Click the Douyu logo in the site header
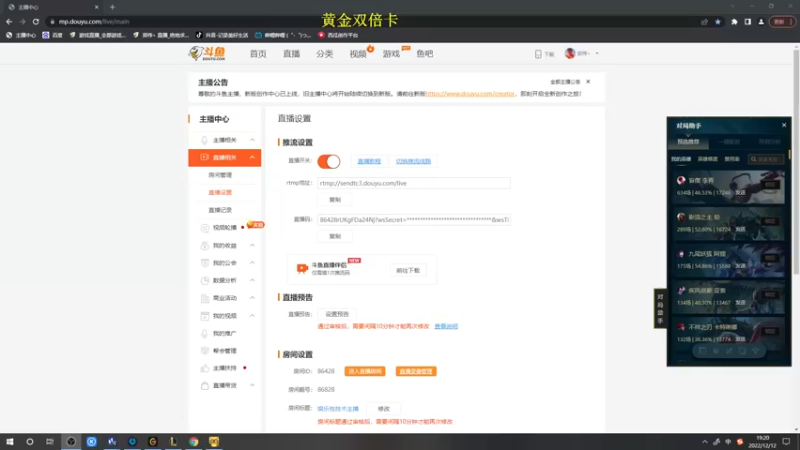Image resolution: width=800 pixels, height=450 pixels. pyautogui.click(x=207, y=53)
